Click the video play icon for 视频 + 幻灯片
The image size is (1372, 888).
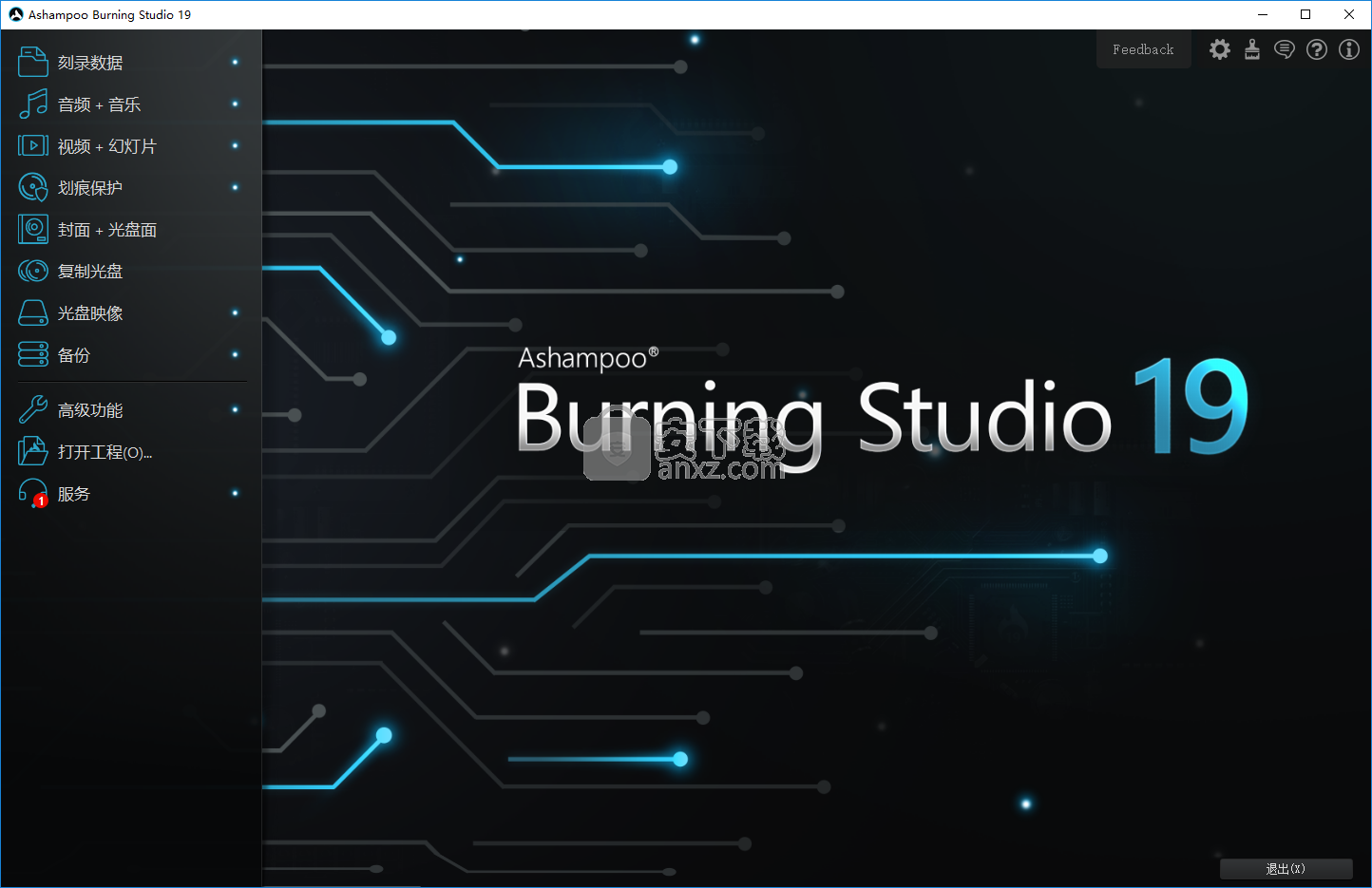pos(33,145)
